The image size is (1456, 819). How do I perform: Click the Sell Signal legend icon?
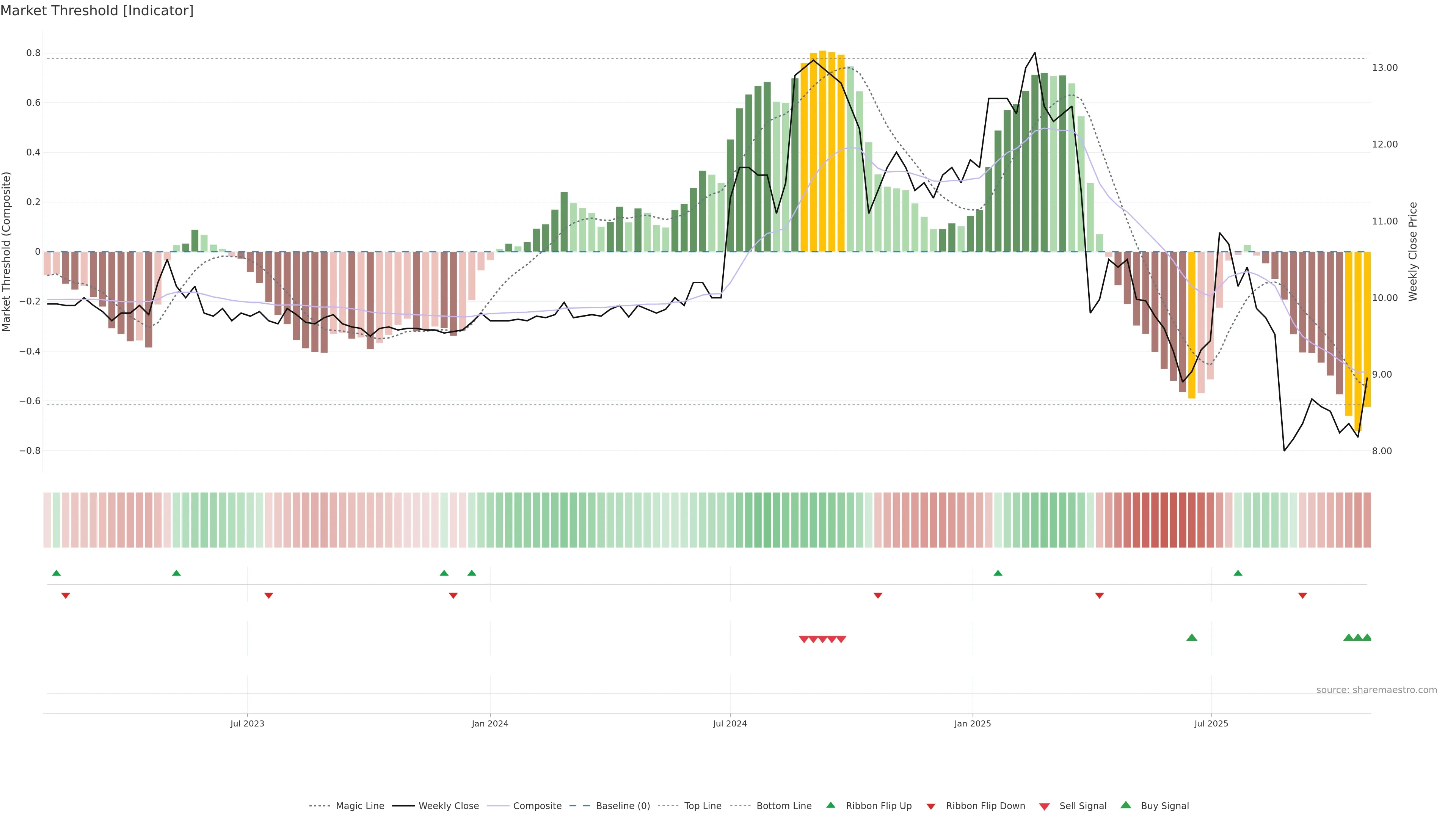1045,806
